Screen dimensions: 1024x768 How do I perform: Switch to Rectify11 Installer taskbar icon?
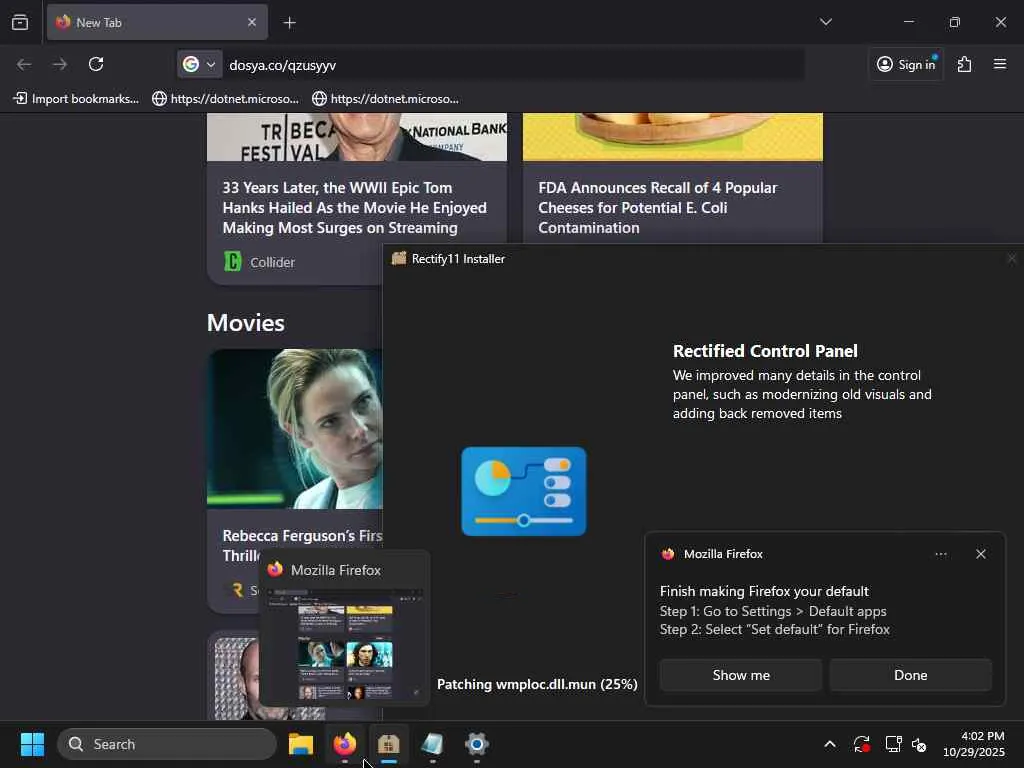coord(389,744)
